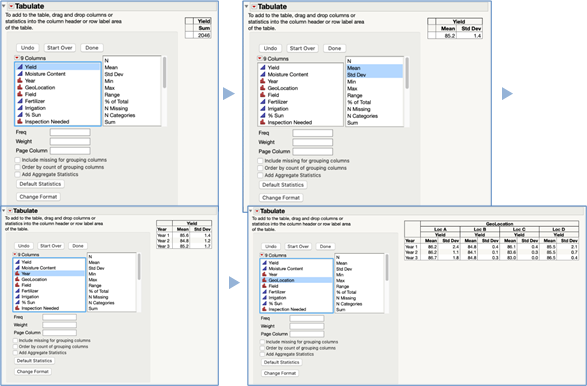Click statistics list scrollbar in the GeoLocation-highlighted panel
The image size is (587, 386).
click(387, 268)
